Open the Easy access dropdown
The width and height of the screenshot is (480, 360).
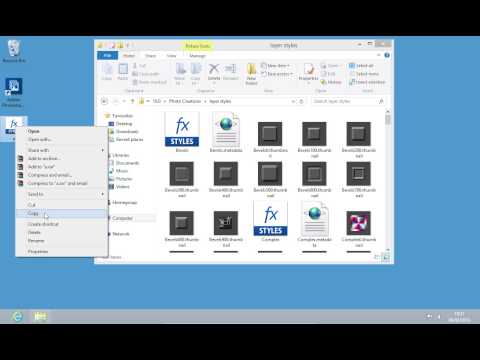click(277, 74)
